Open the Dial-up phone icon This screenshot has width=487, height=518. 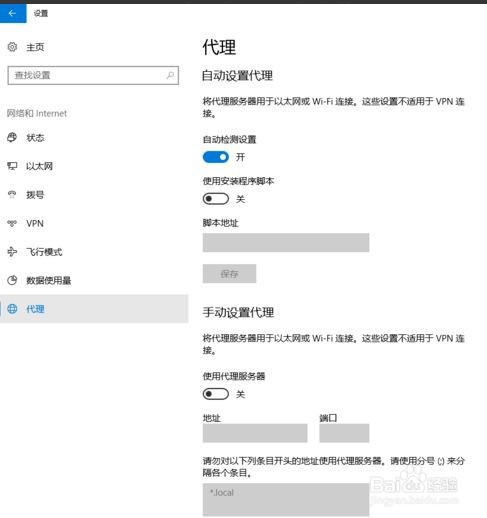[12, 194]
